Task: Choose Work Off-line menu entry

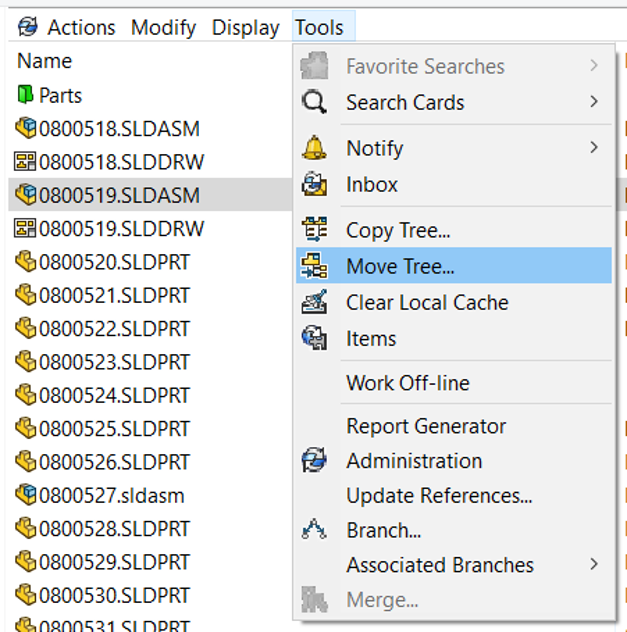Action: coord(407,383)
